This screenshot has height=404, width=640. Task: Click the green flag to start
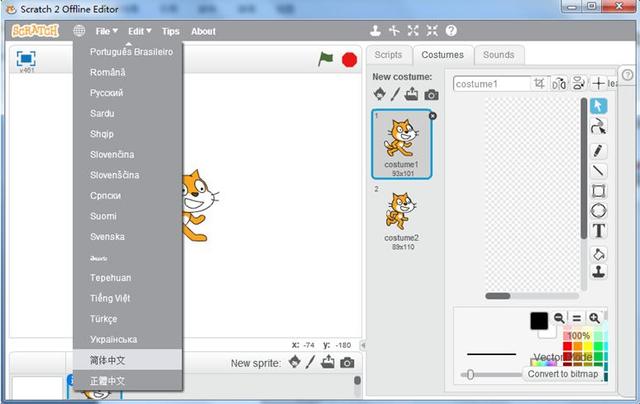click(325, 60)
